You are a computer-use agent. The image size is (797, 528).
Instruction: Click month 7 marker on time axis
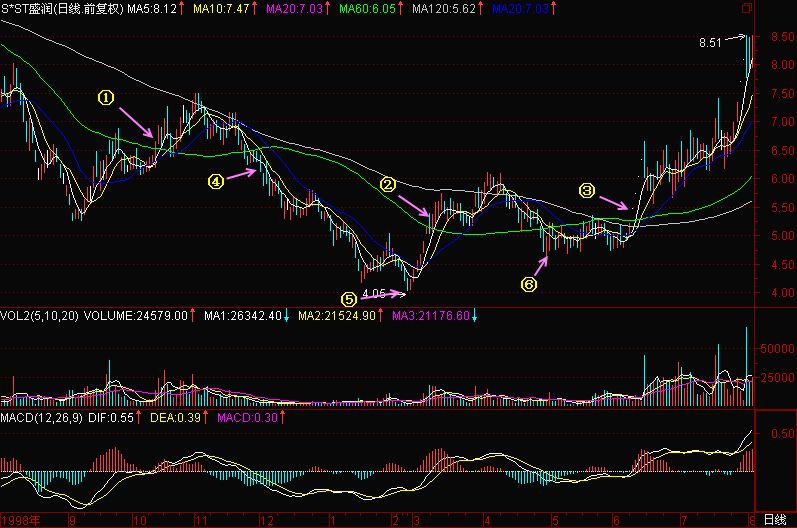[x=684, y=521]
